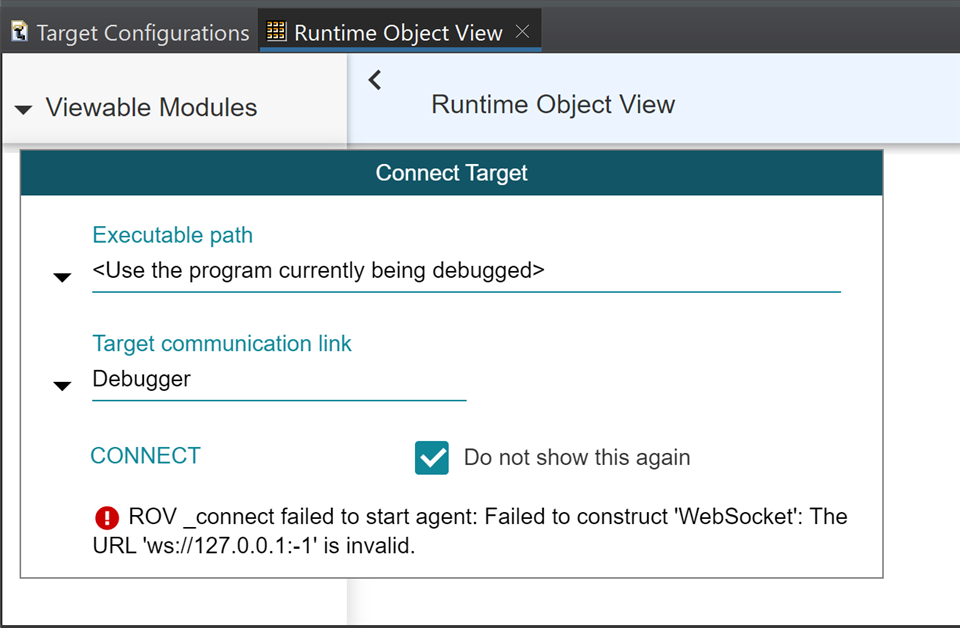Click the red error icon beside ROV message
Viewport: 960px width, 628px height.
(107, 517)
